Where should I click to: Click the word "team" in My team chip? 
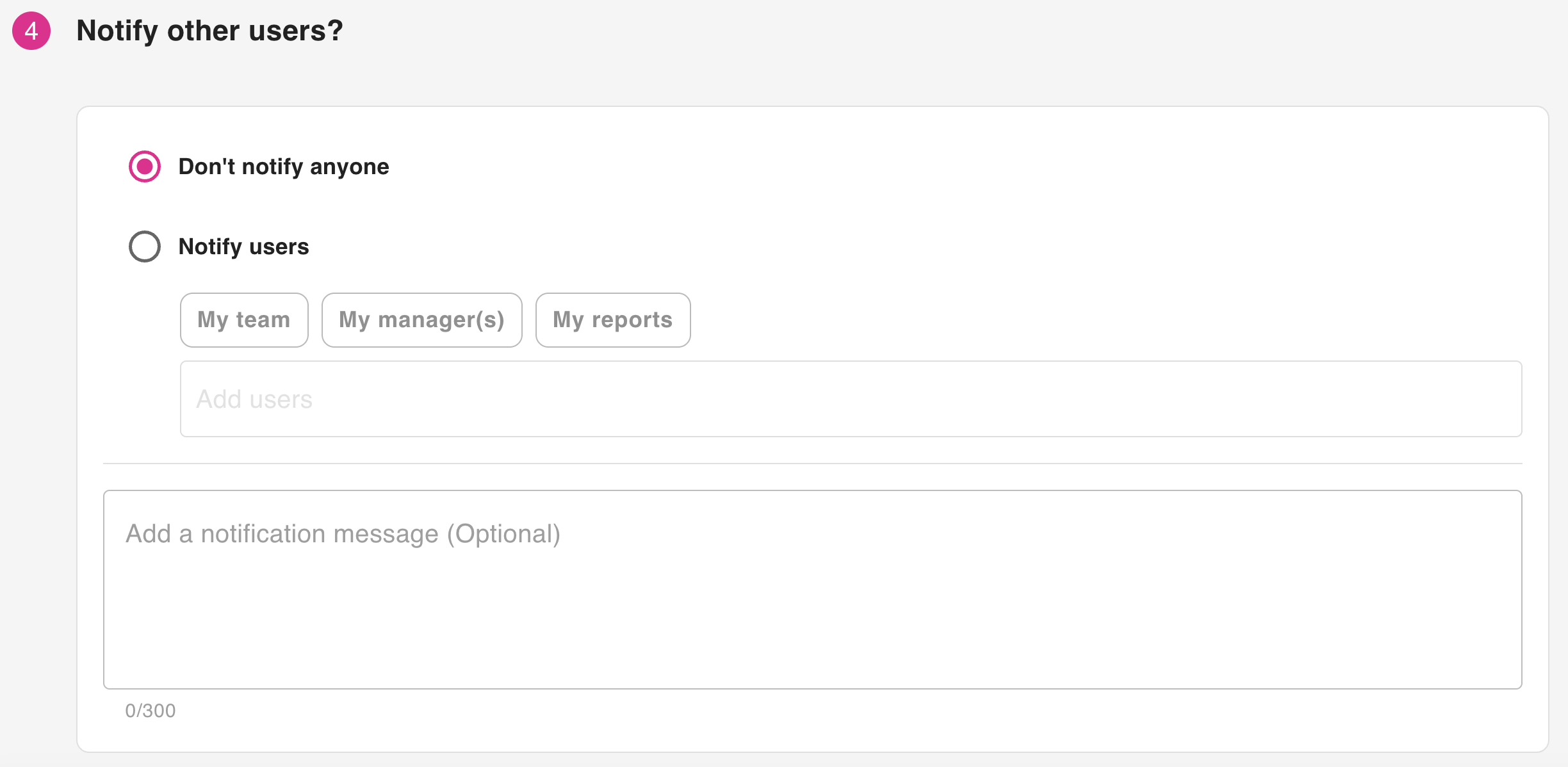tap(263, 320)
